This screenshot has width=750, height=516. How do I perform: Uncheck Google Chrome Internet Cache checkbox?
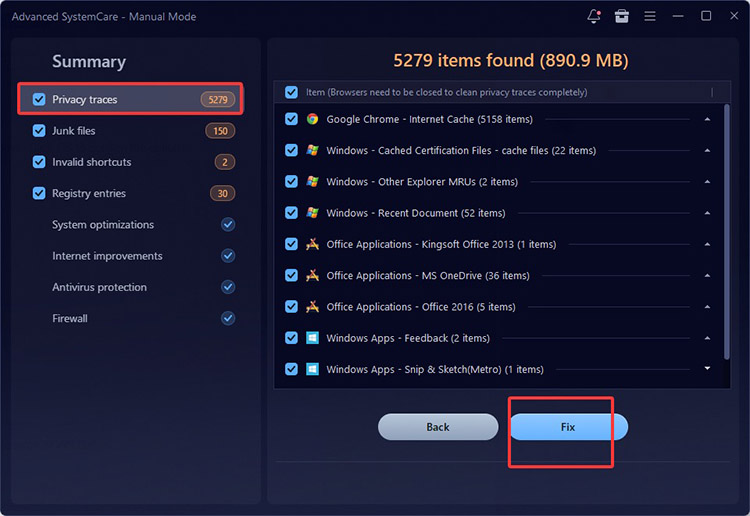291,119
